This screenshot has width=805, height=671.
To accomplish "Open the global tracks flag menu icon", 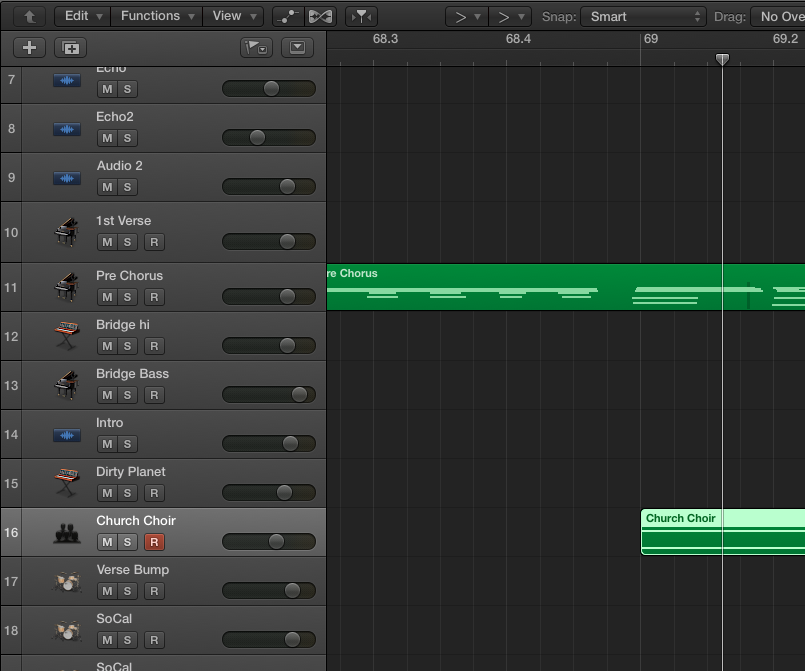I will click(256, 48).
